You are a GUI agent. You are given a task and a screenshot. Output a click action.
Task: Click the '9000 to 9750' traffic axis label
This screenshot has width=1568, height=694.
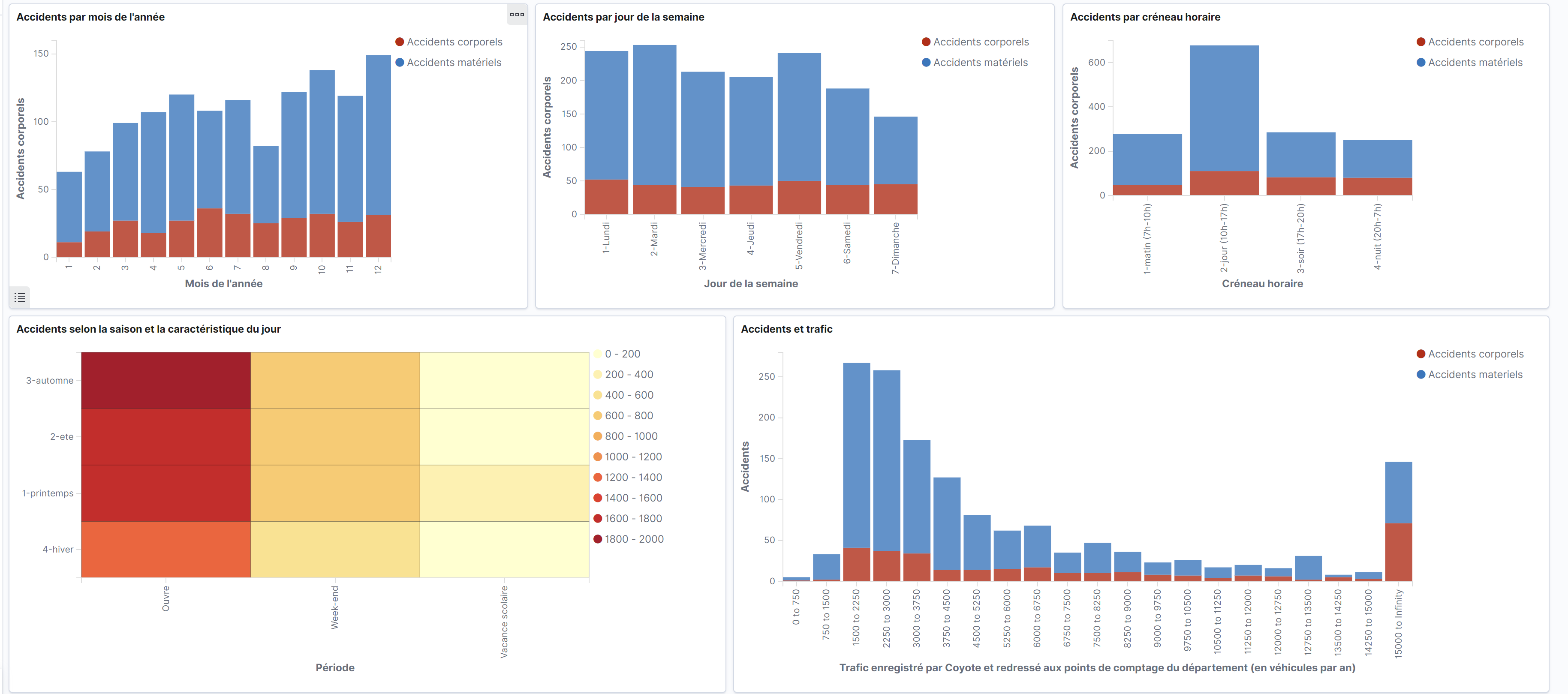(x=1157, y=618)
